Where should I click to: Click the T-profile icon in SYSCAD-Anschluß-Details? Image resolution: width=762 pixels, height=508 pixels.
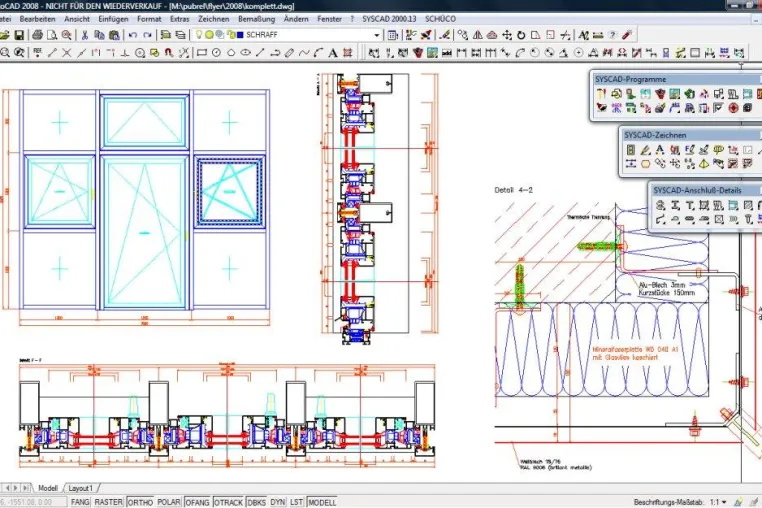(x=689, y=206)
